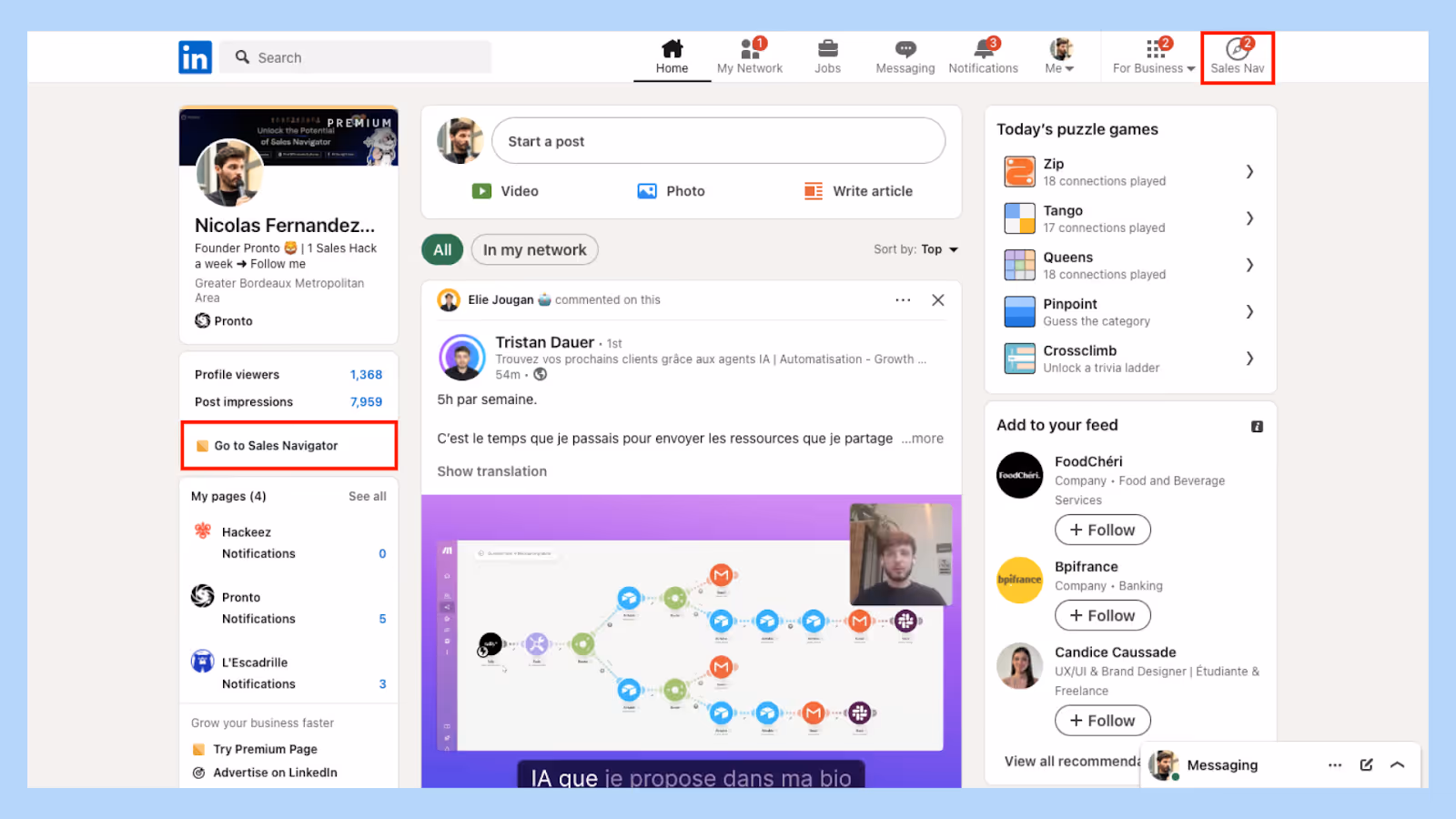This screenshot has width=1456, height=819.
Task: Open the Tango puzzle game
Action: click(x=1129, y=218)
